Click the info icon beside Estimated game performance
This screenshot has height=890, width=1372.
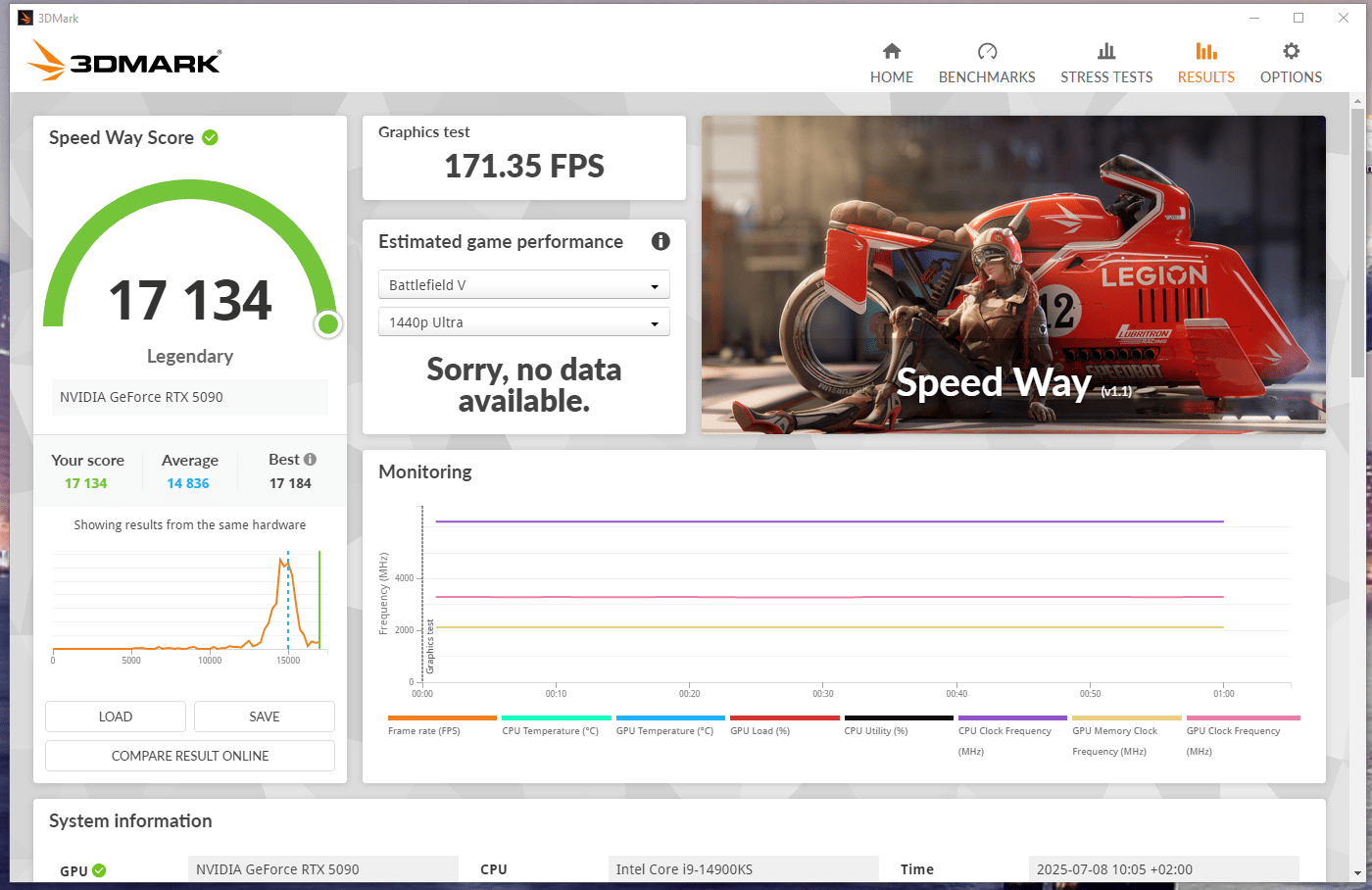click(661, 241)
